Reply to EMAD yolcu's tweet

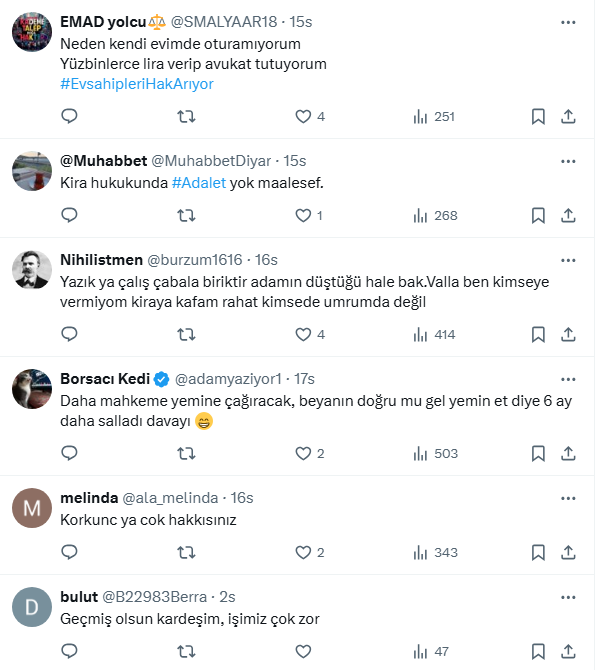[x=70, y=117]
